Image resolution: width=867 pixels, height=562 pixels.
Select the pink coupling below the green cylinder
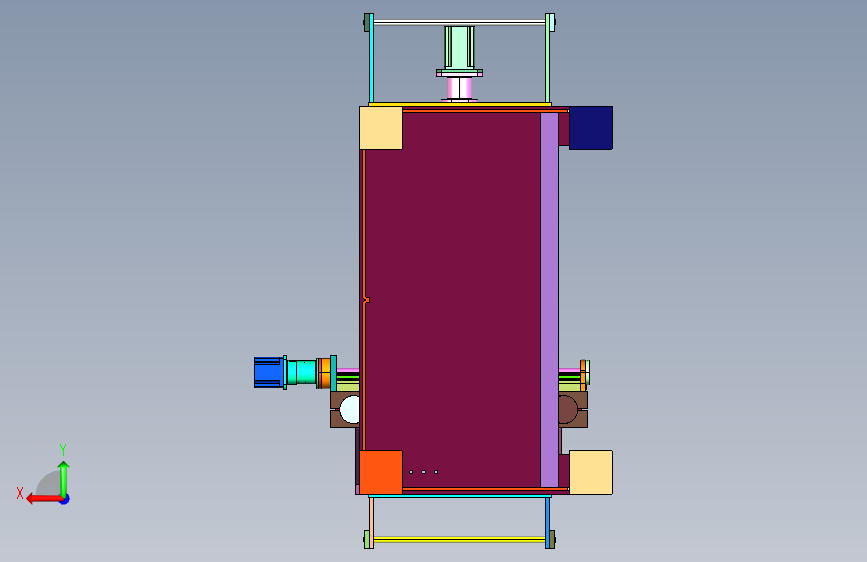[x=459, y=88]
